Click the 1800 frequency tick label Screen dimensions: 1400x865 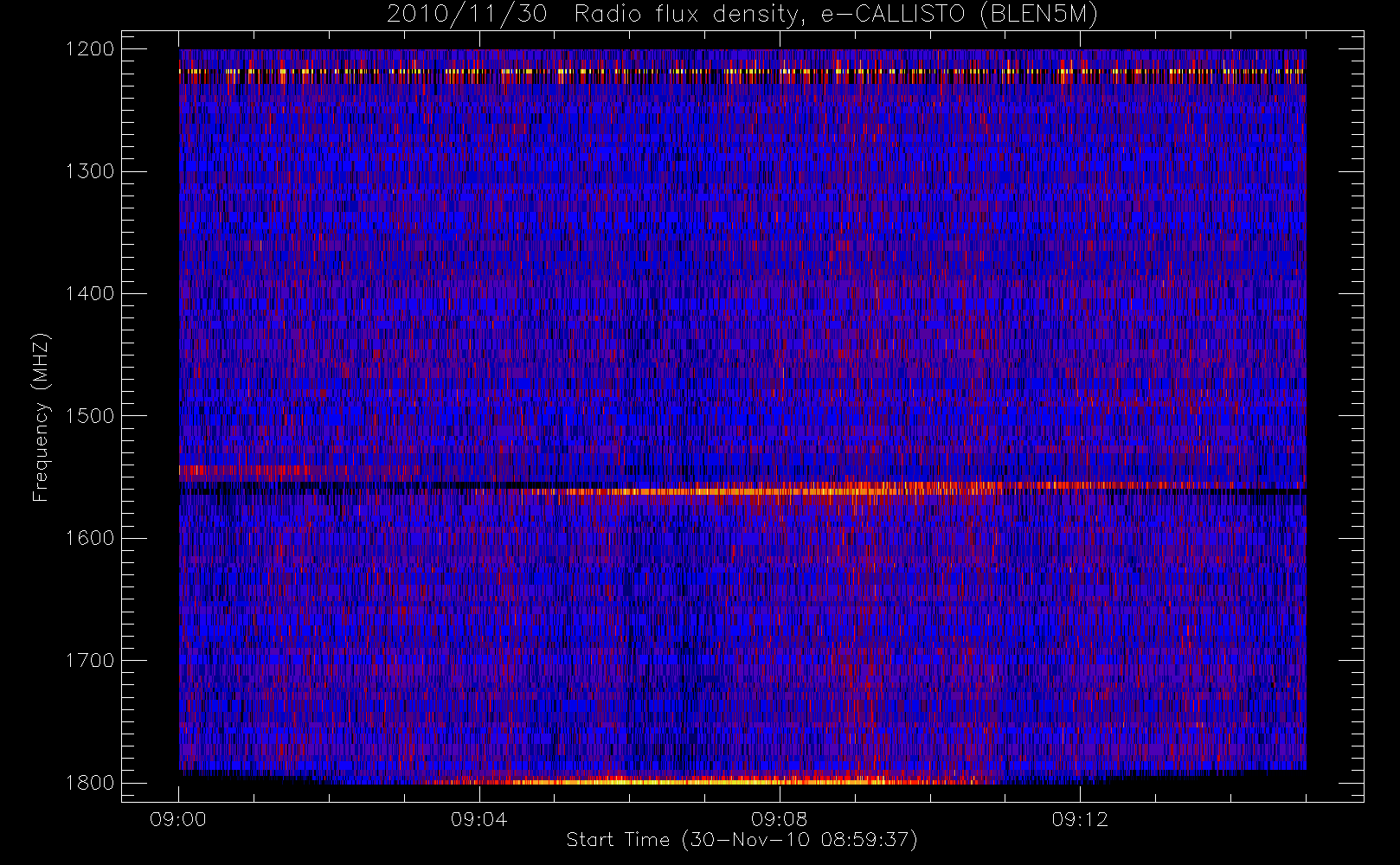click(90, 783)
